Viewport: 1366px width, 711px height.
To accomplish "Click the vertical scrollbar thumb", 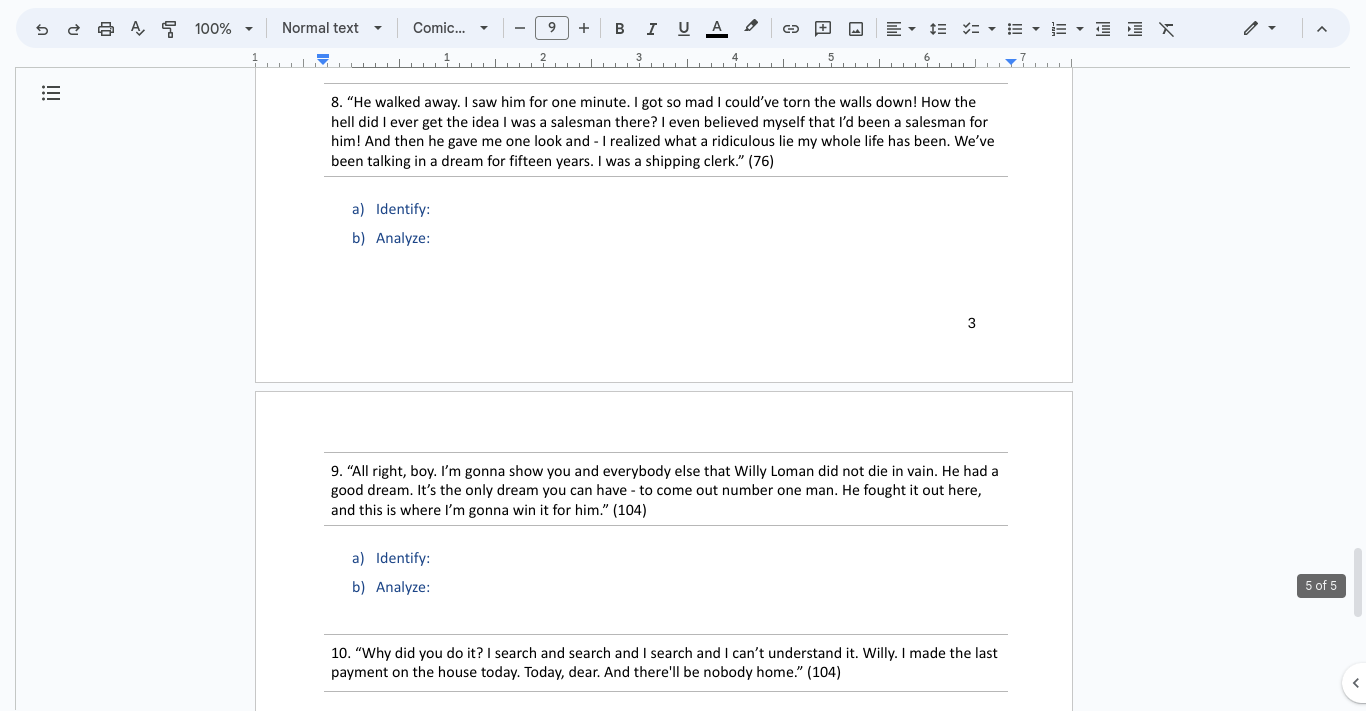I will coord(1358,582).
